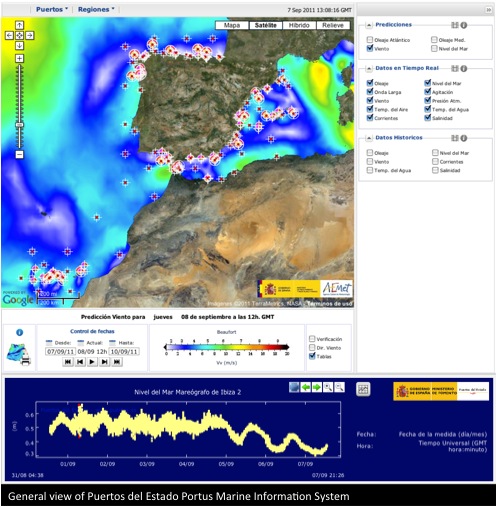Zoom out the map with minus button
The width and height of the screenshot is (497, 507).
pyautogui.click(x=19, y=154)
